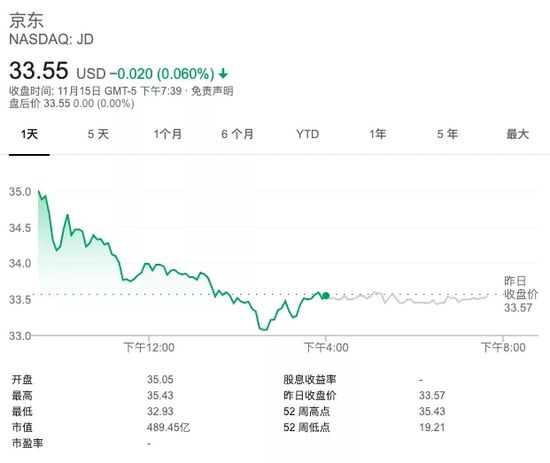The width and height of the screenshot is (550, 463).
Task: Click the 市值 value 489.45亿
Action: pyautogui.click(x=168, y=427)
